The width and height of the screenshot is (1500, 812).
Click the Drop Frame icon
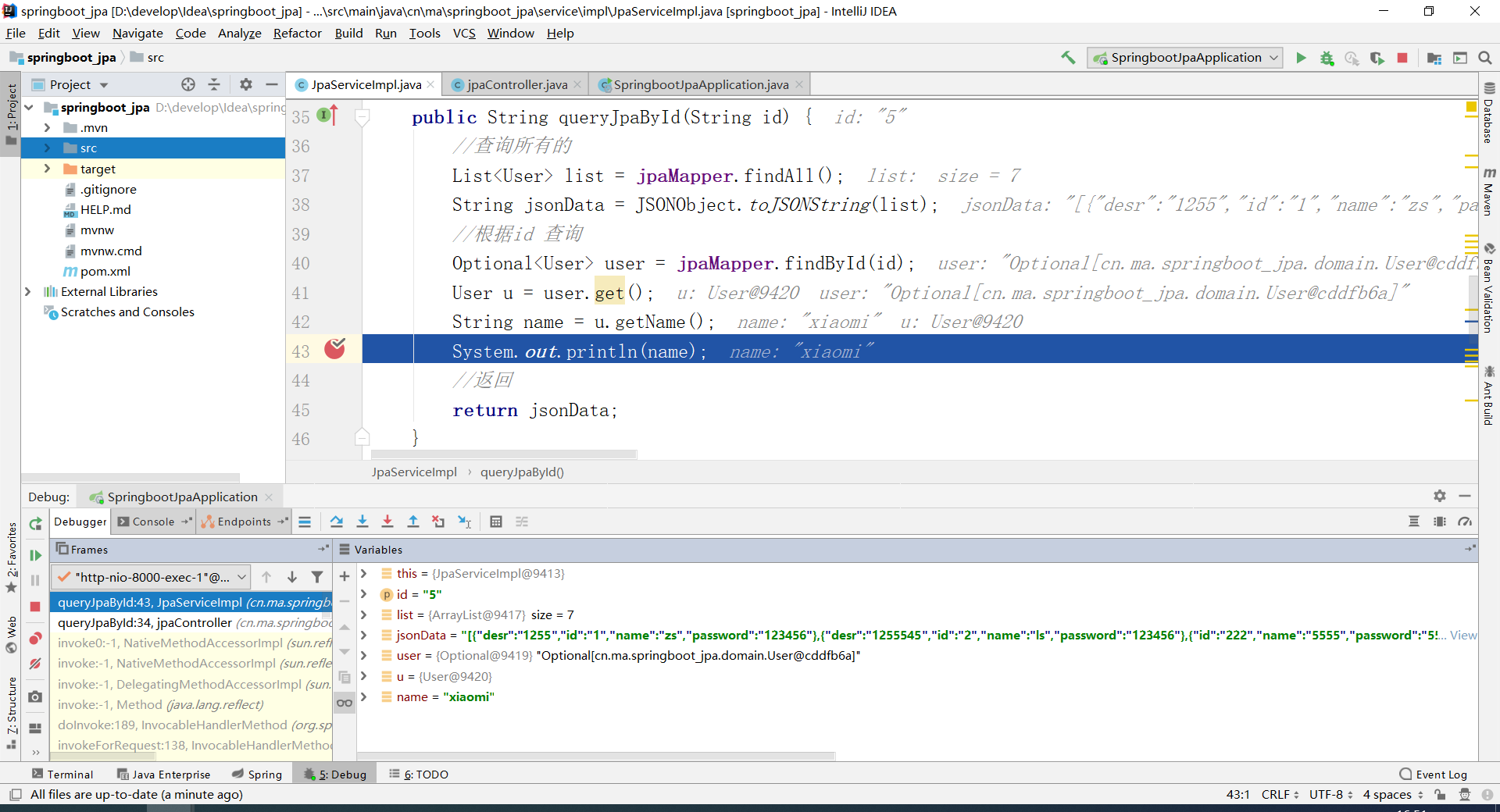(x=438, y=522)
